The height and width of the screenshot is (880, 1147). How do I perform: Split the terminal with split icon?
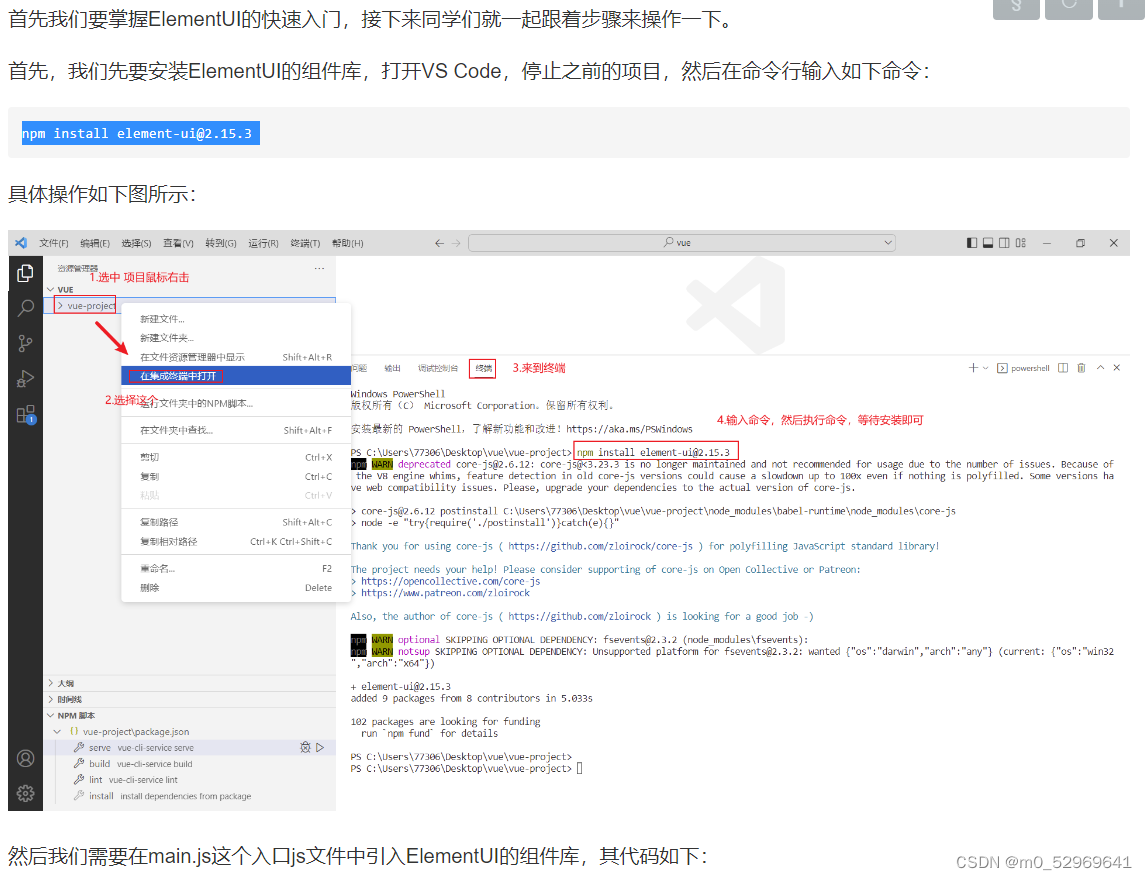(x=1063, y=368)
